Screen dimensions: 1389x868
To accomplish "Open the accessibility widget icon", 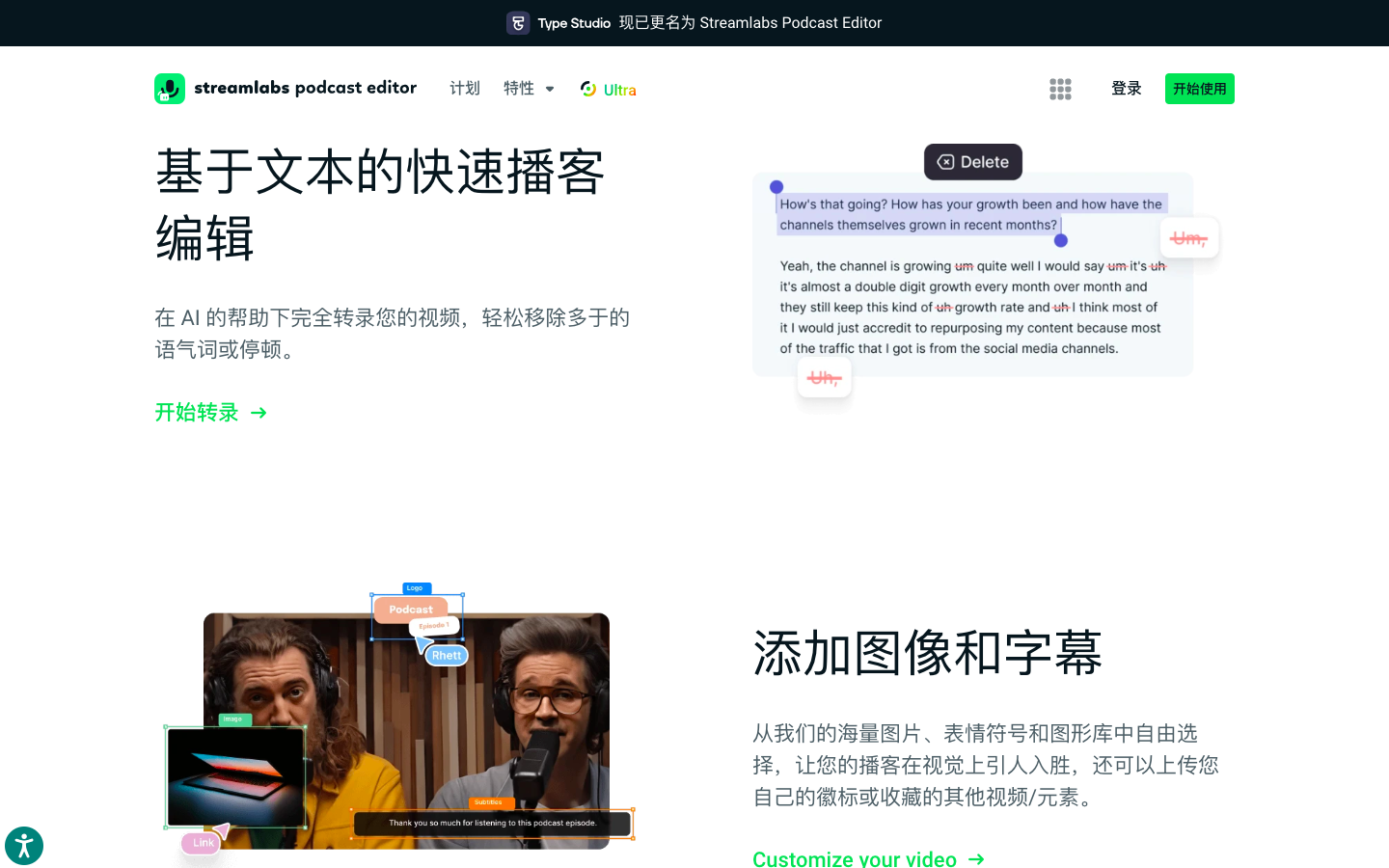I will (x=24, y=846).
